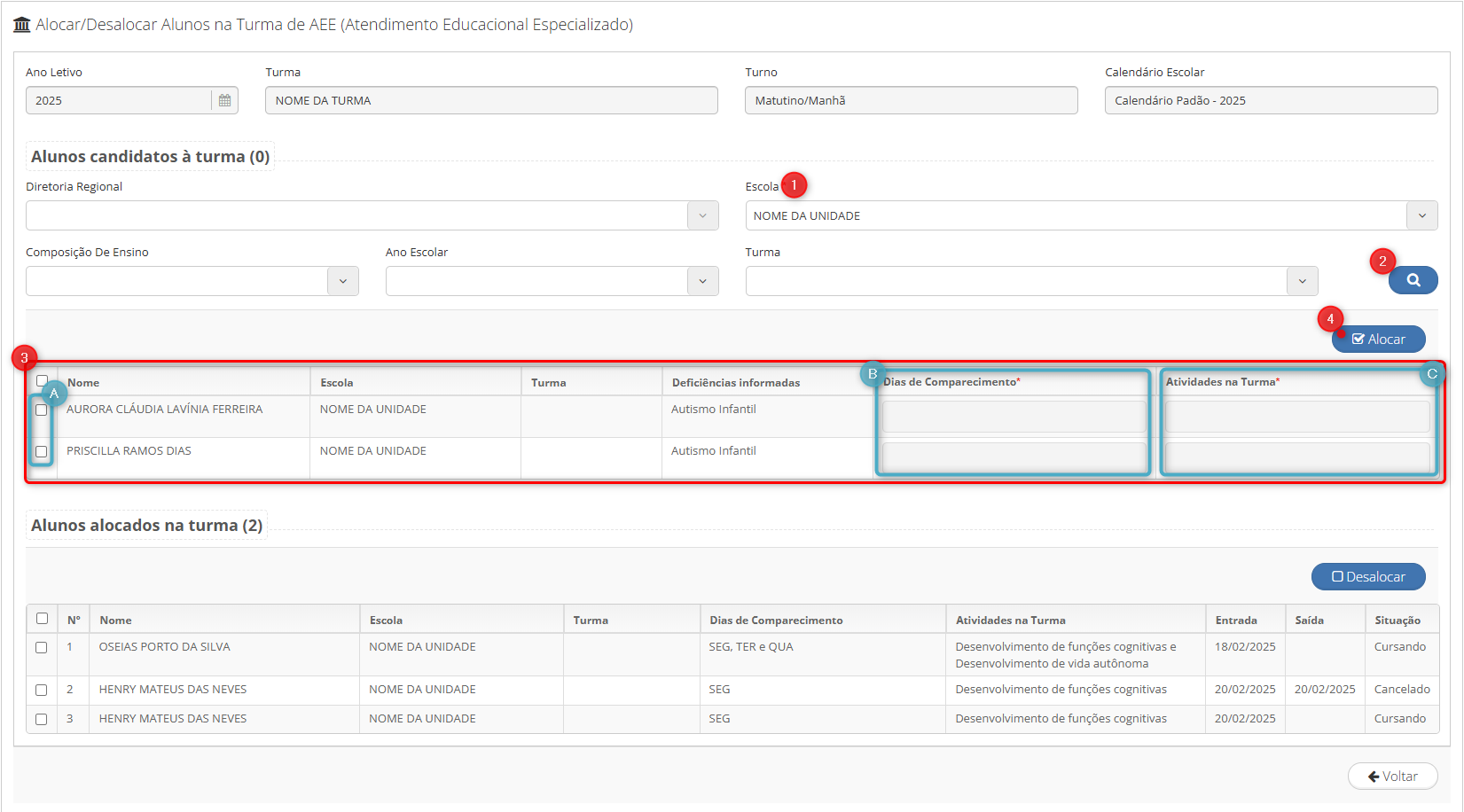Click Dias de Comparecimento field for PRISCILLA
The height and width of the screenshot is (812, 1464).
[x=1014, y=457]
